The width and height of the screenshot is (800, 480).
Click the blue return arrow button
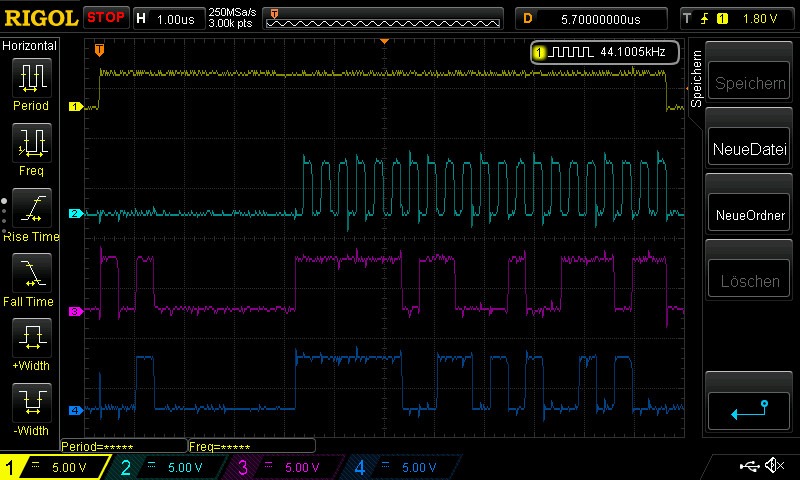click(749, 411)
